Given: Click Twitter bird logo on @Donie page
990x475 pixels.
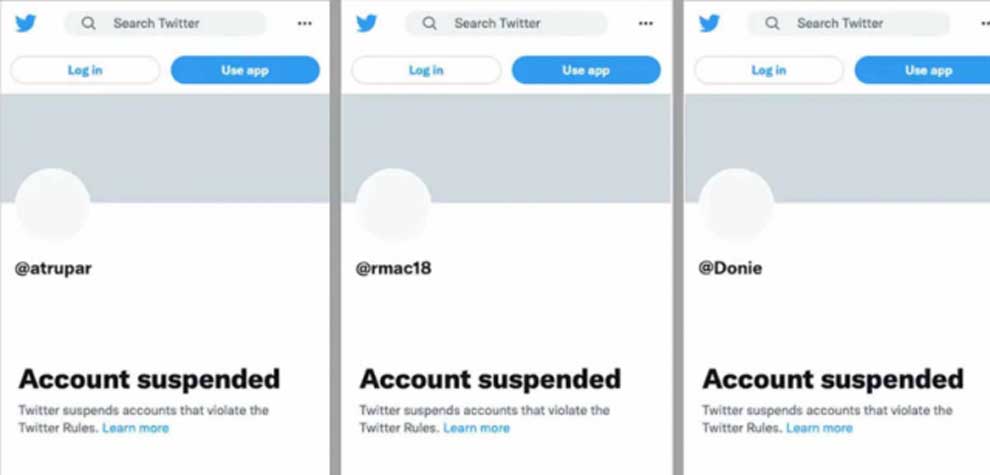Looking at the screenshot, I should 709,23.
